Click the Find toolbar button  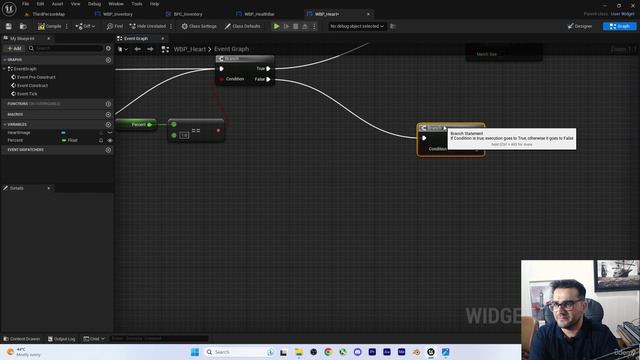click(115, 26)
